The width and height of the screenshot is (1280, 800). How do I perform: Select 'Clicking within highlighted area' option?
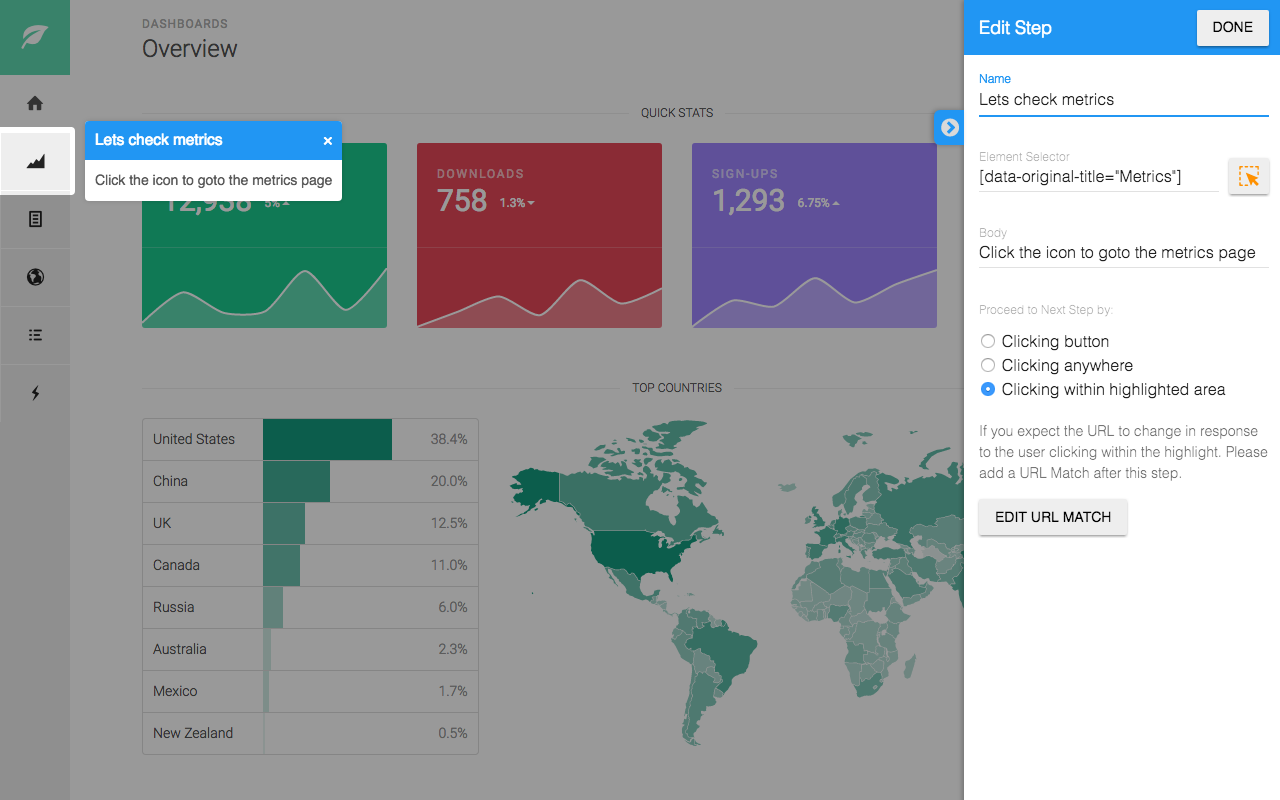click(x=988, y=389)
